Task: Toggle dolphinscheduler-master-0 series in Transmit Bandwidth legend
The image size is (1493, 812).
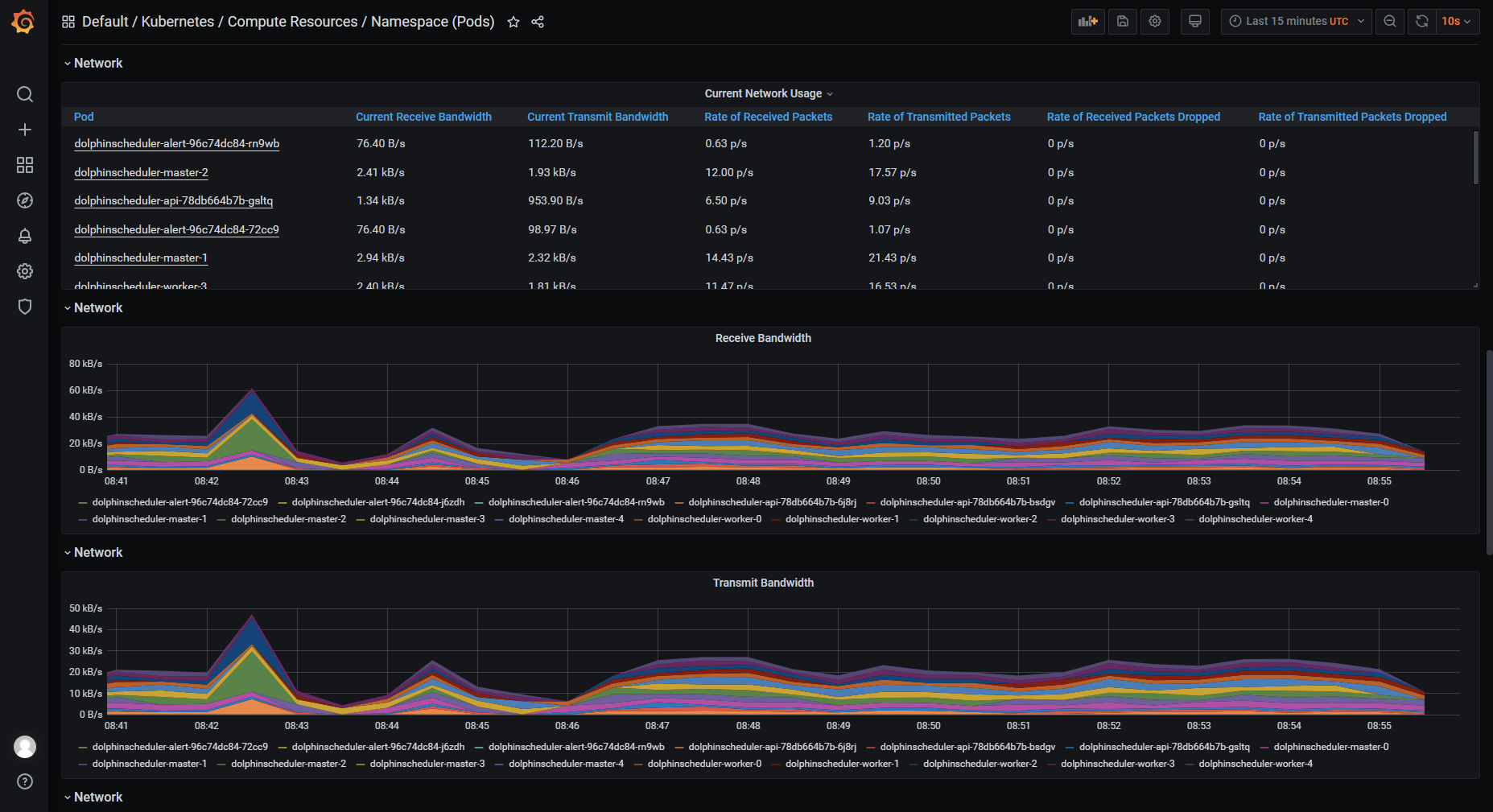Action: point(1330,747)
